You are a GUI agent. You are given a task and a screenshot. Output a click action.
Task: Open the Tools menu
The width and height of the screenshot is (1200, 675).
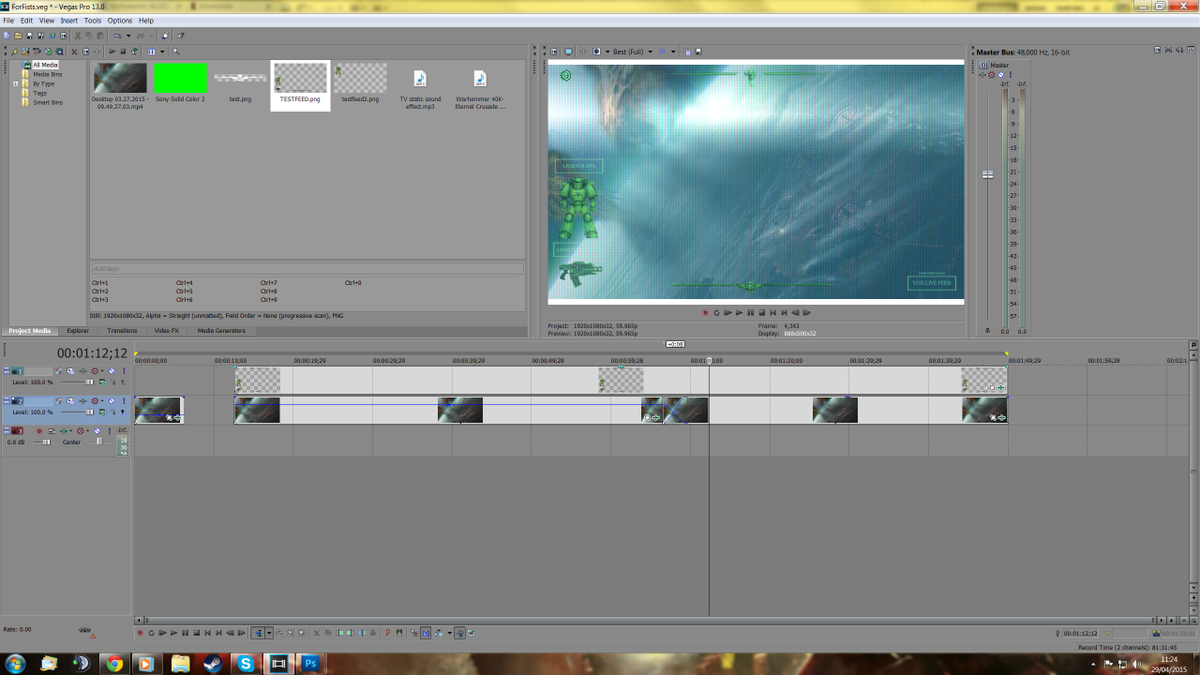click(x=93, y=20)
